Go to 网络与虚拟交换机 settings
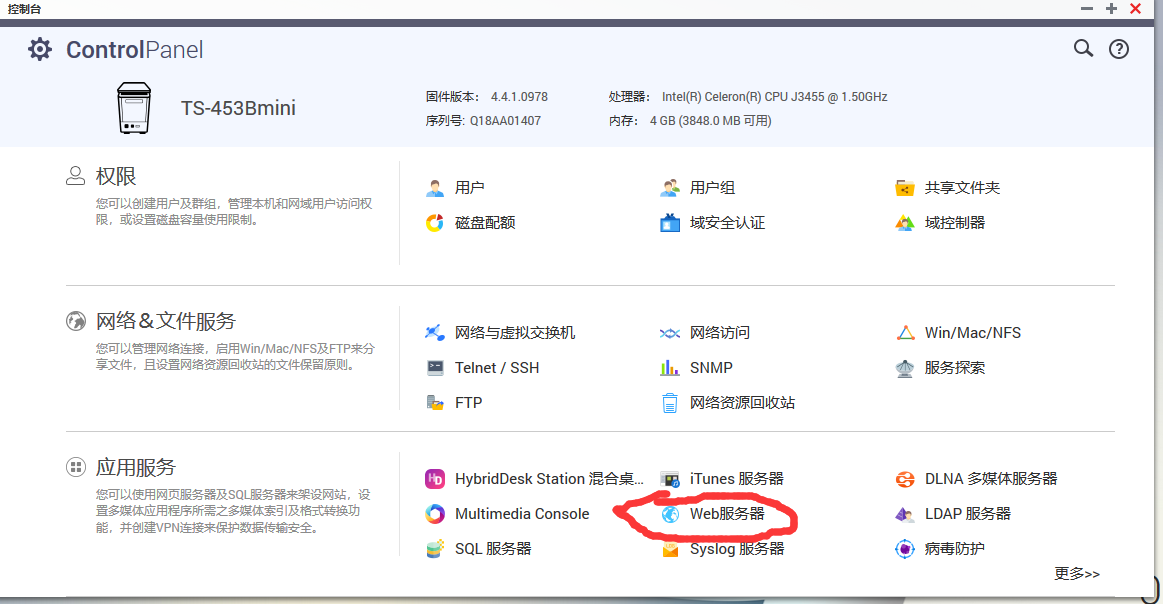 pos(515,333)
